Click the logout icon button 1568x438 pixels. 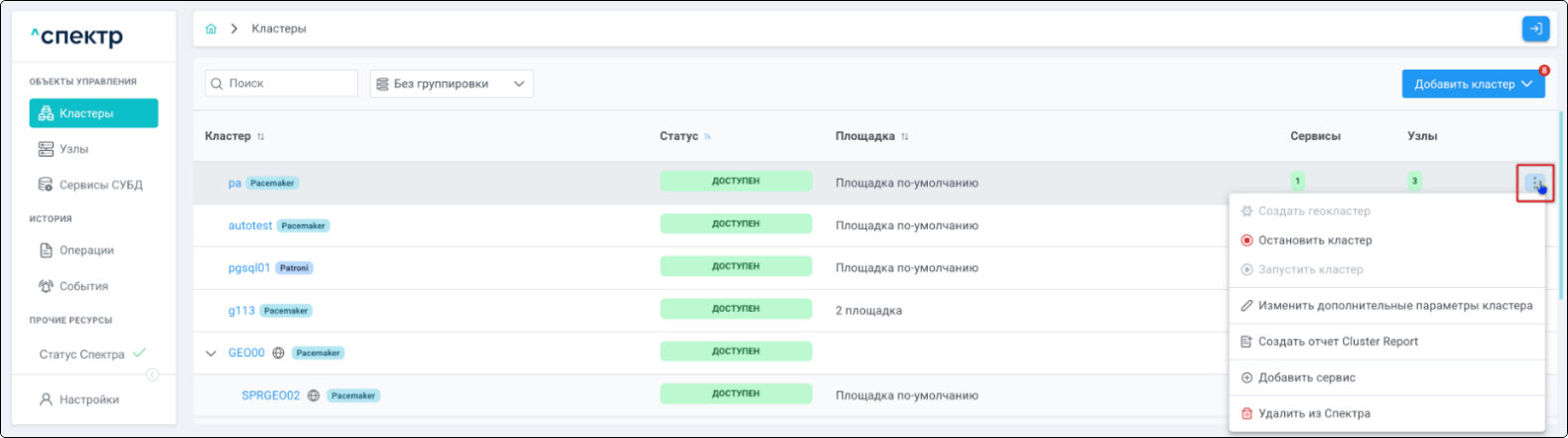pyautogui.click(x=1534, y=29)
